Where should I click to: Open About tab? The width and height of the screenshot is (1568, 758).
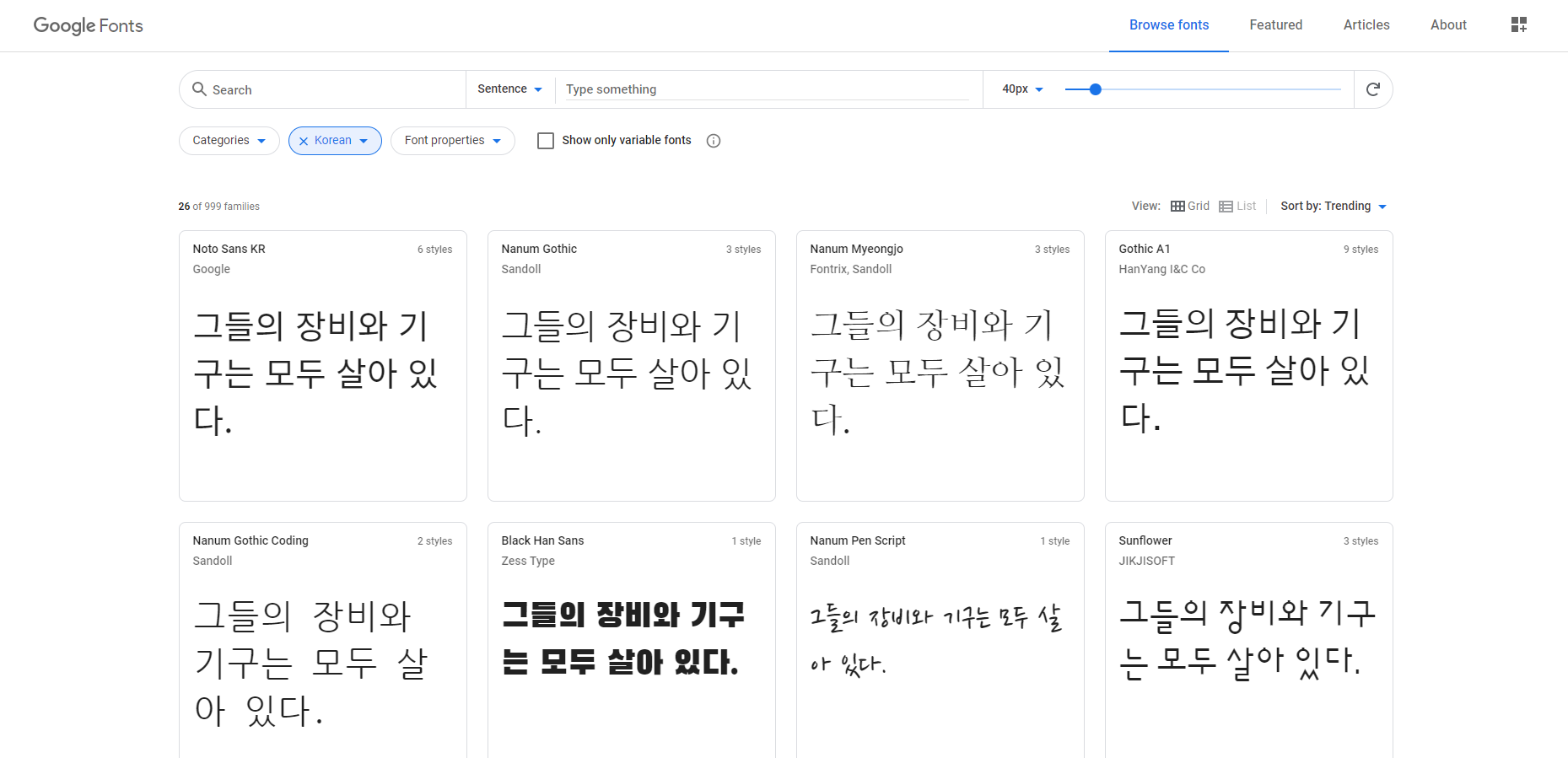[x=1448, y=25]
